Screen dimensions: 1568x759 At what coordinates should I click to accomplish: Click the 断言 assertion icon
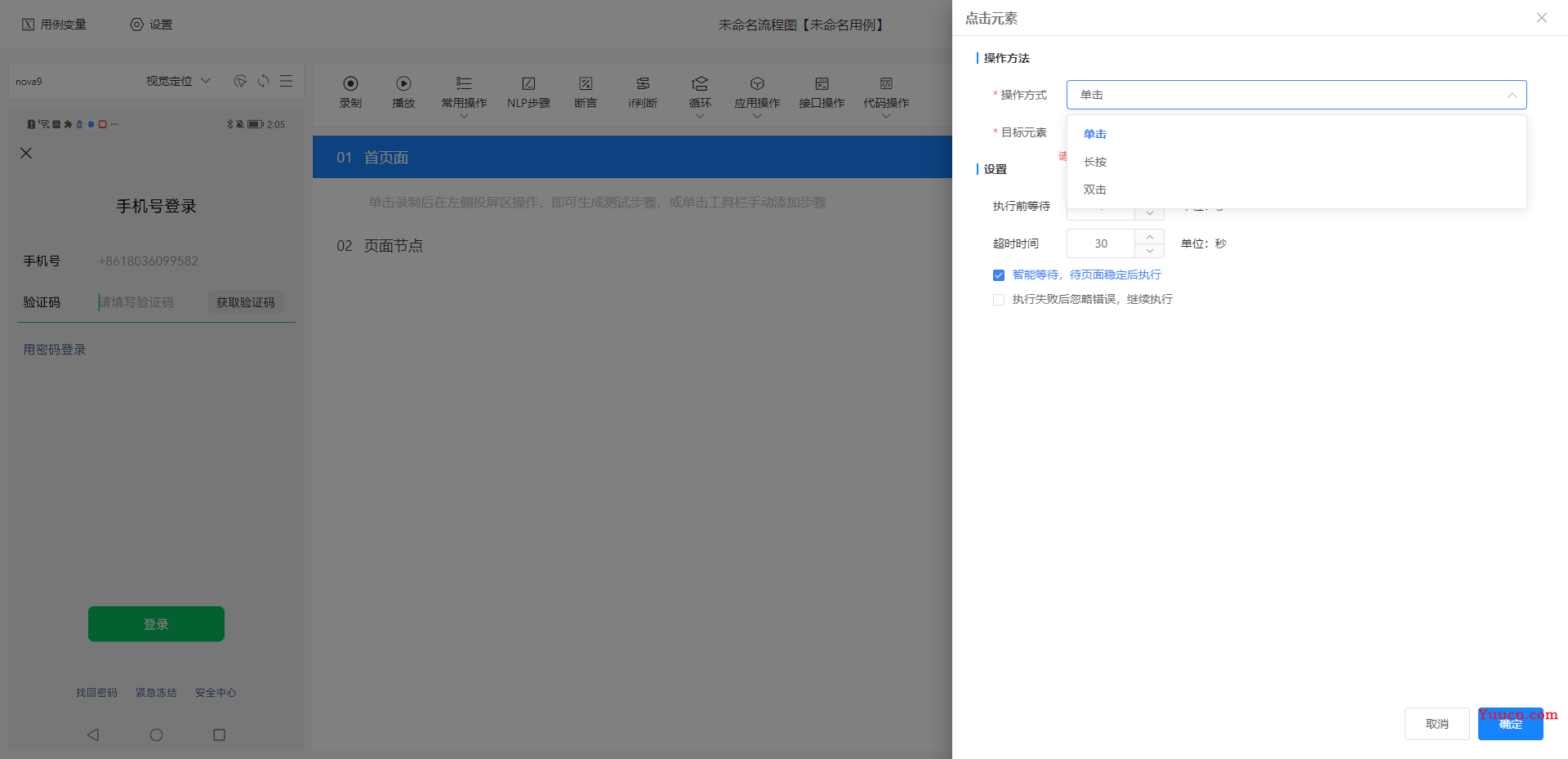(586, 83)
